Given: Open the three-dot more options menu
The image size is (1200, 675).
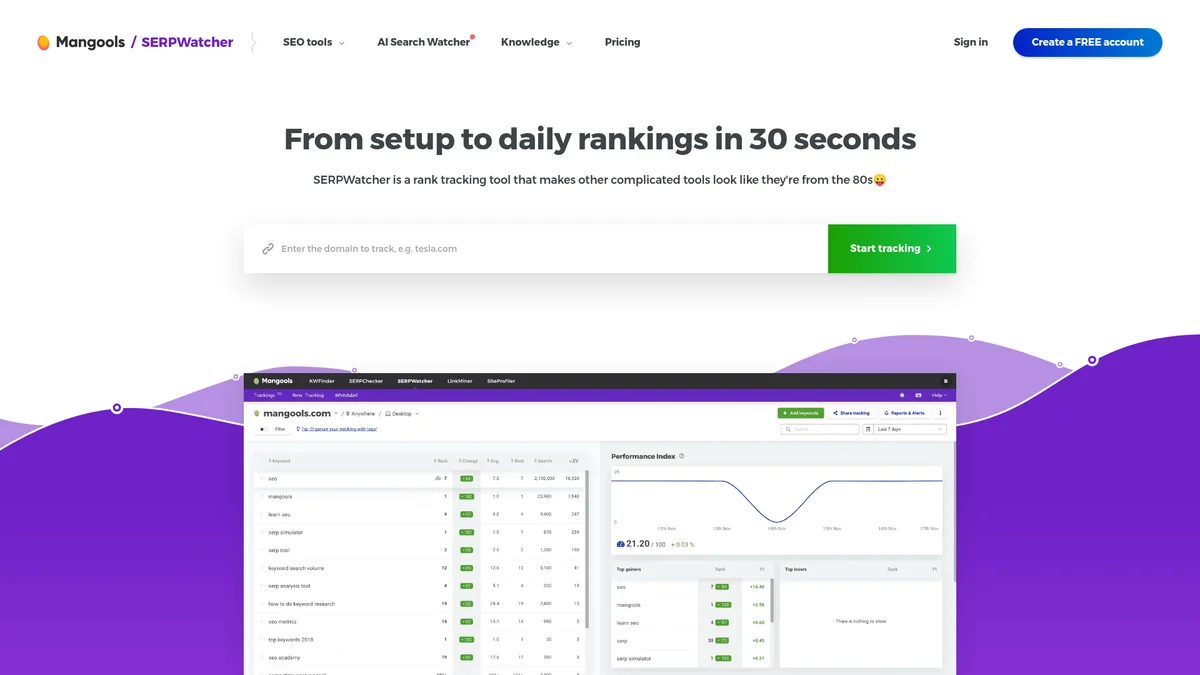Looking at the screenshot, I should point(940,413).
